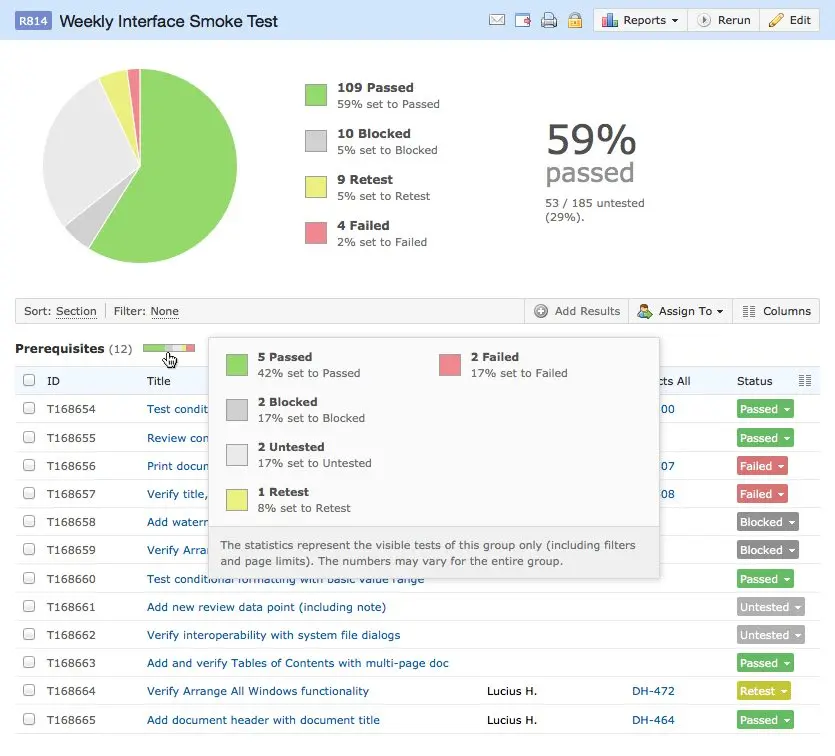Open Passed status dropdown for T168665

tap(765, 720)
